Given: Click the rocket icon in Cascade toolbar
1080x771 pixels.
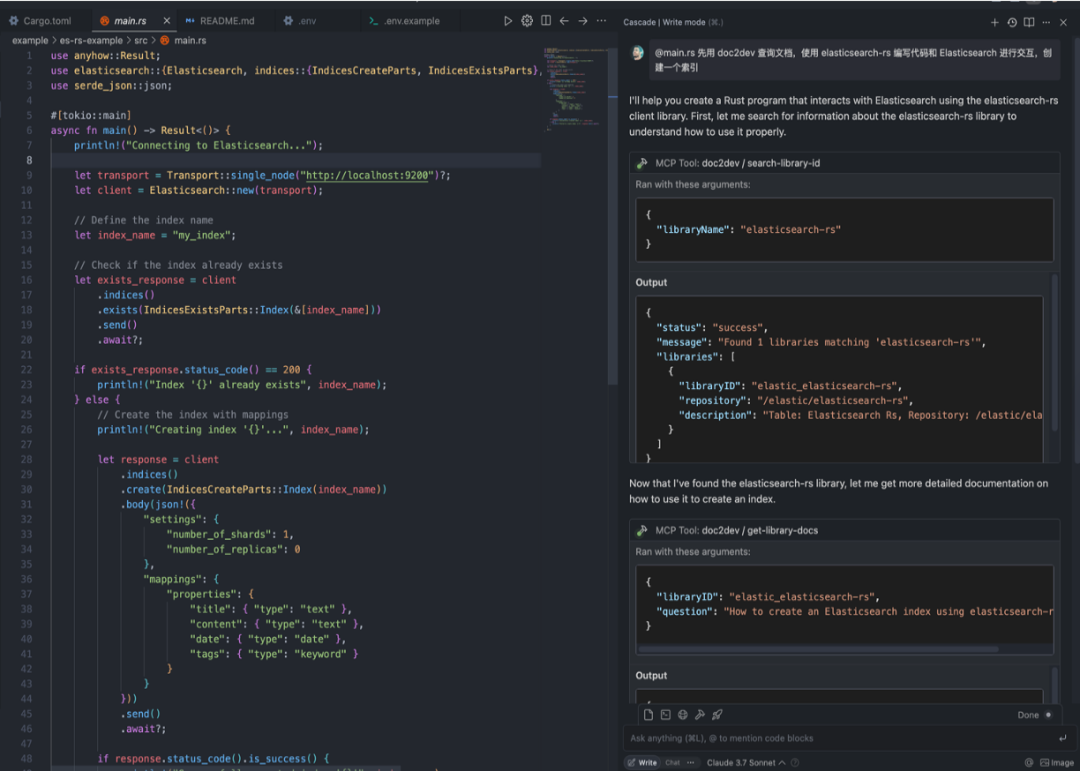Looking at the screenshot, I should tap(717, 715).
